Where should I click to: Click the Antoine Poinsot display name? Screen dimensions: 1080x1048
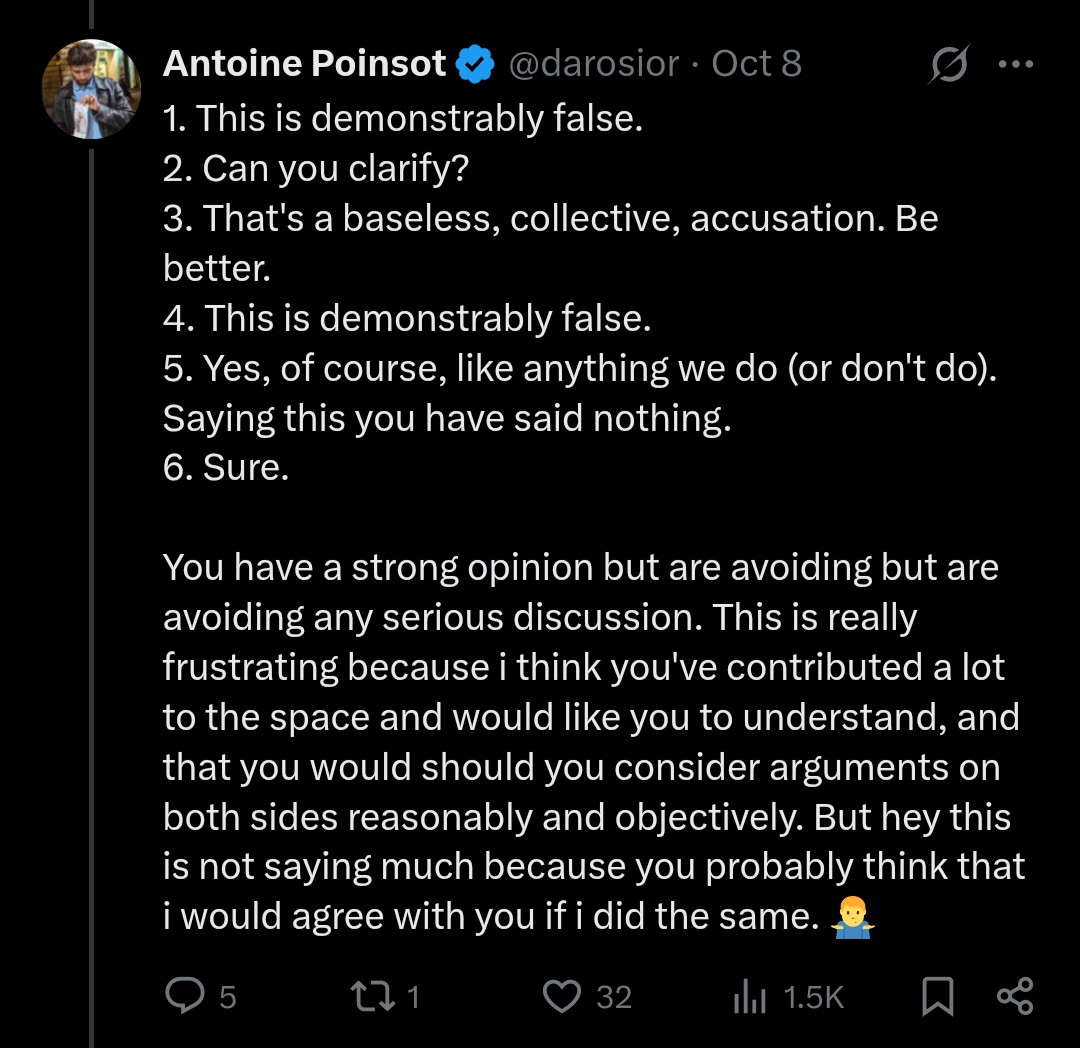click(304, 64)
